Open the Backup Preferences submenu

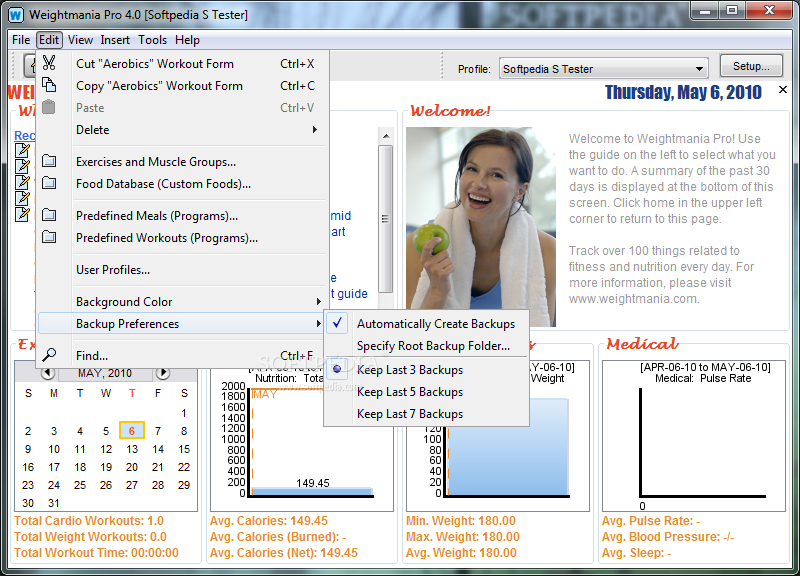click(x=181, y=323)
